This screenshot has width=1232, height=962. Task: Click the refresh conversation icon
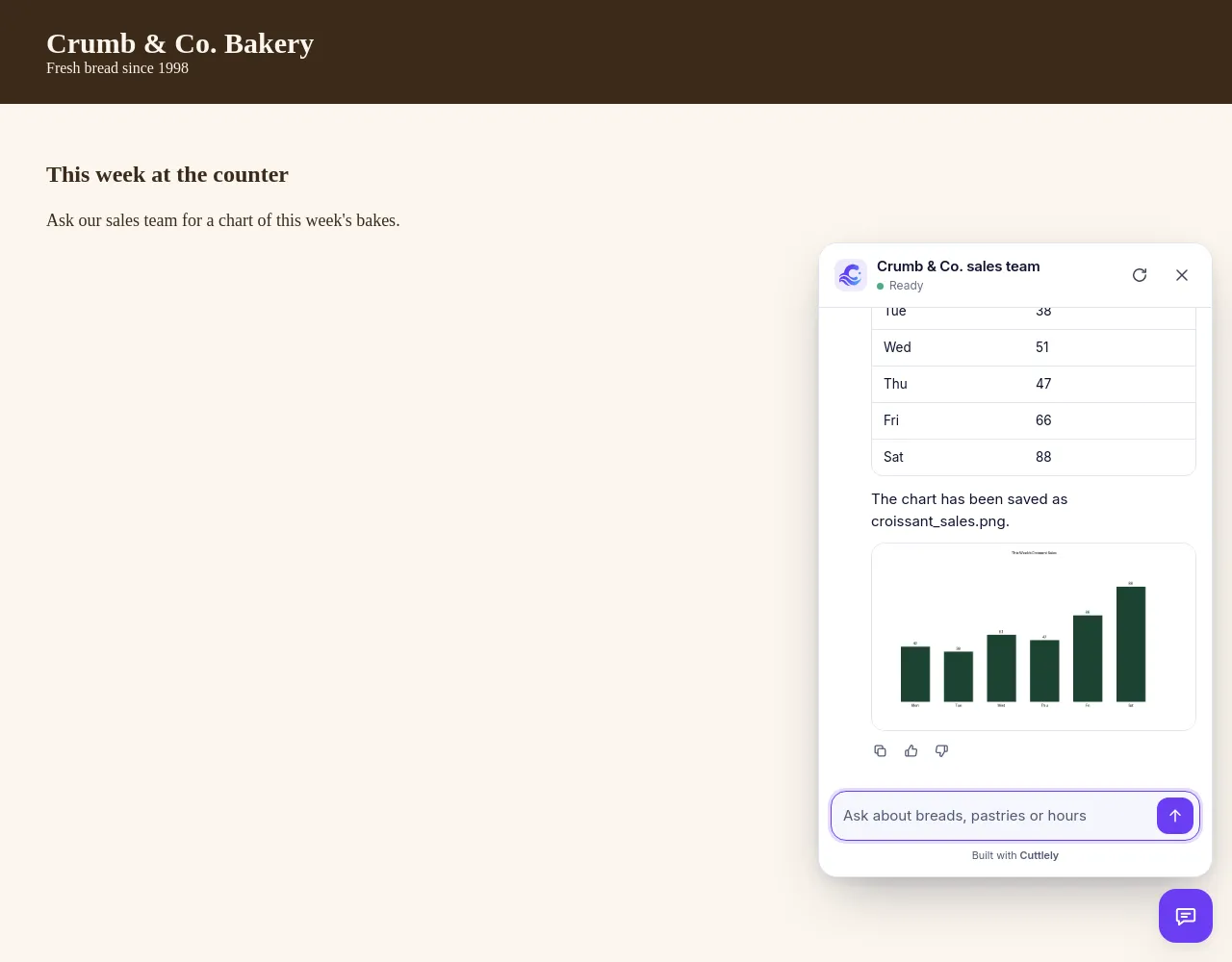click(1140, 275)
